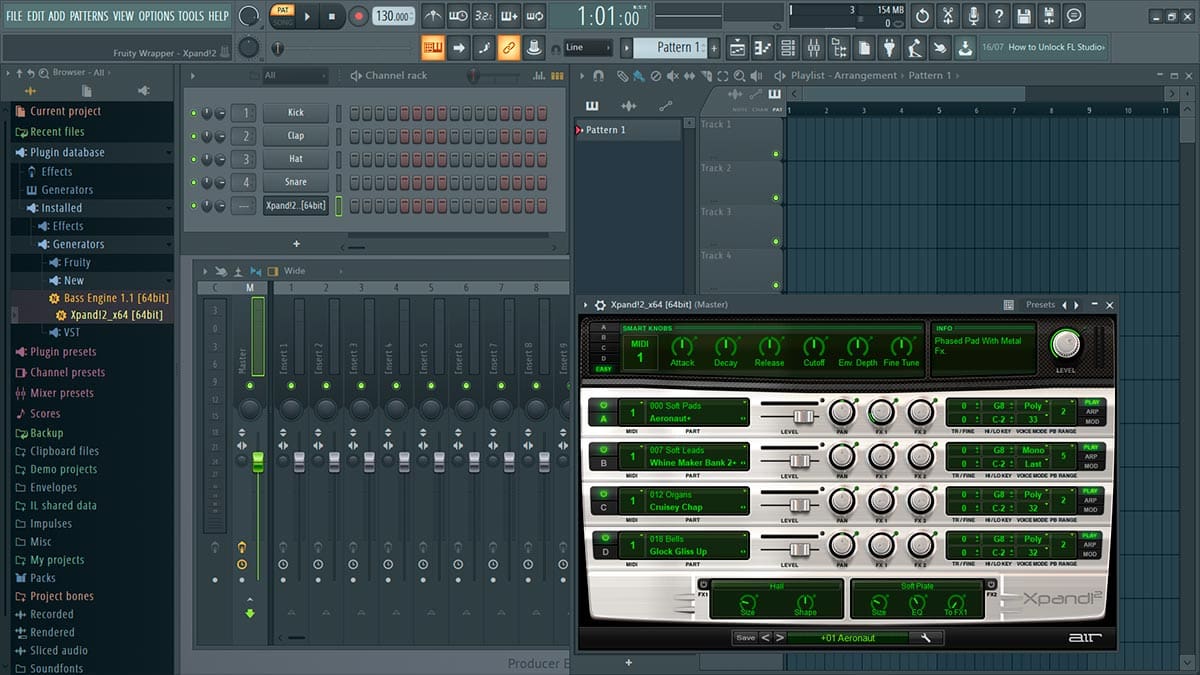Click the undo history circular arrow icon

922,16
